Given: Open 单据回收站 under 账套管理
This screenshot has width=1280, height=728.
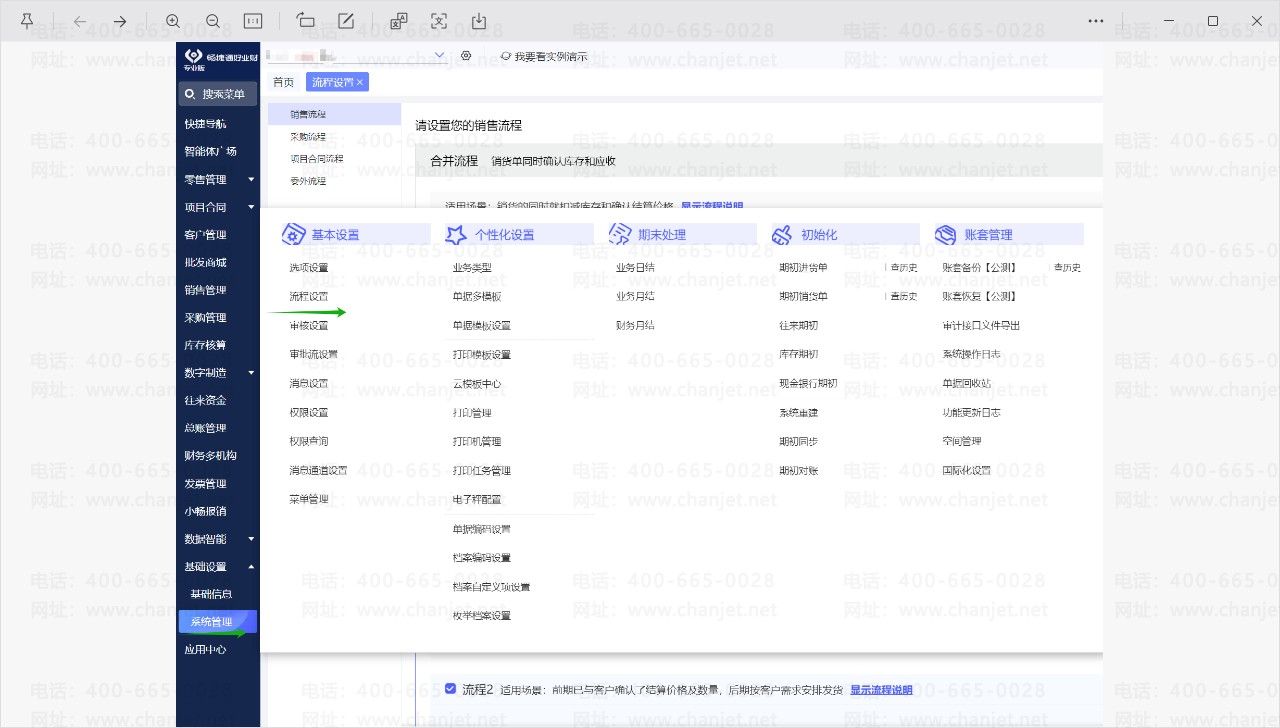Looking at the screenshot, I should [x=967, y=384].
